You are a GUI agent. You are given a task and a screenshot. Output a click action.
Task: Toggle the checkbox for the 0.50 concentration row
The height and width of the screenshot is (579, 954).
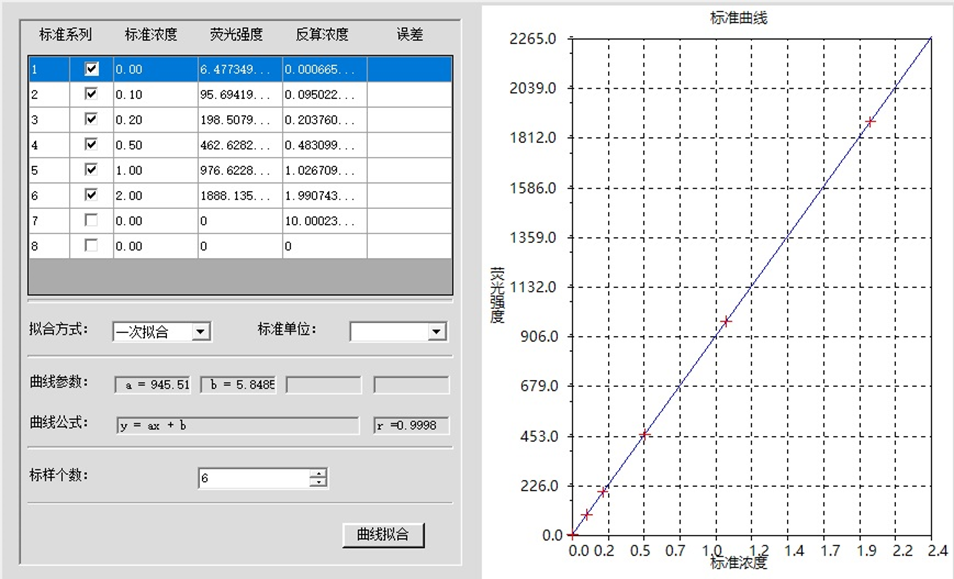(91, 144)
